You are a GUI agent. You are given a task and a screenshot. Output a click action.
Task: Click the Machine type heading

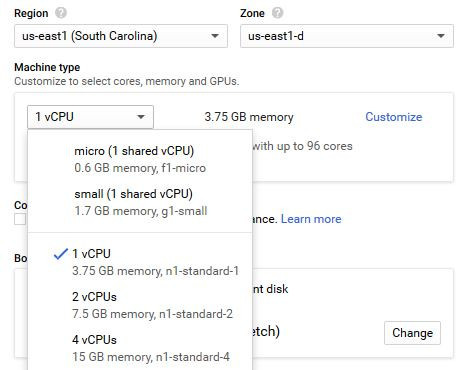tap(47, 67)
